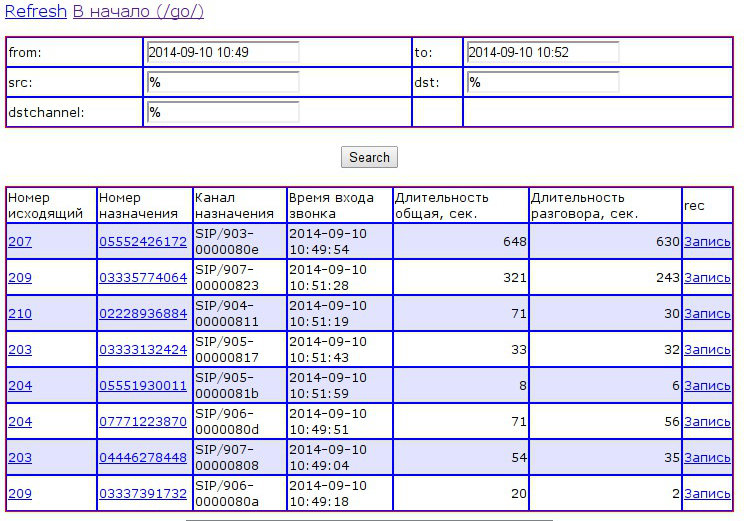Open destination number 04446278448
Viewport: 744px width, 521px height.
(143, 457)
